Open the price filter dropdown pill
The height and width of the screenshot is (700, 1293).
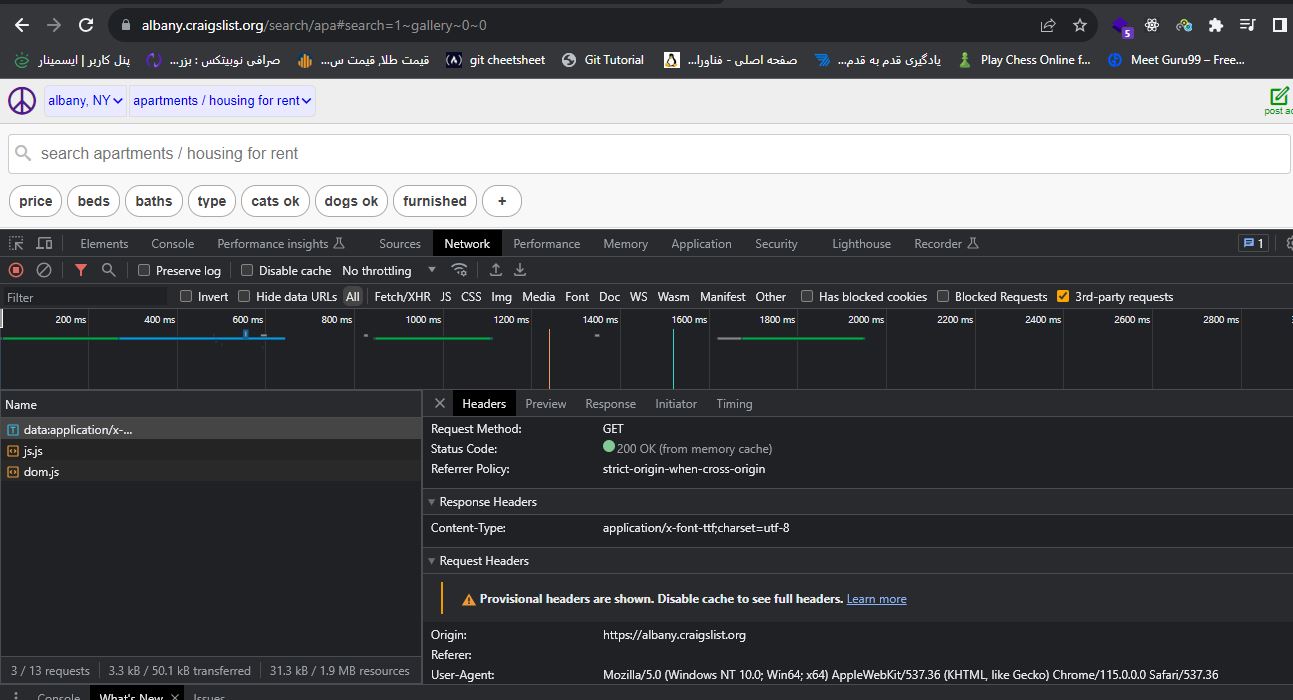[35, 201]
